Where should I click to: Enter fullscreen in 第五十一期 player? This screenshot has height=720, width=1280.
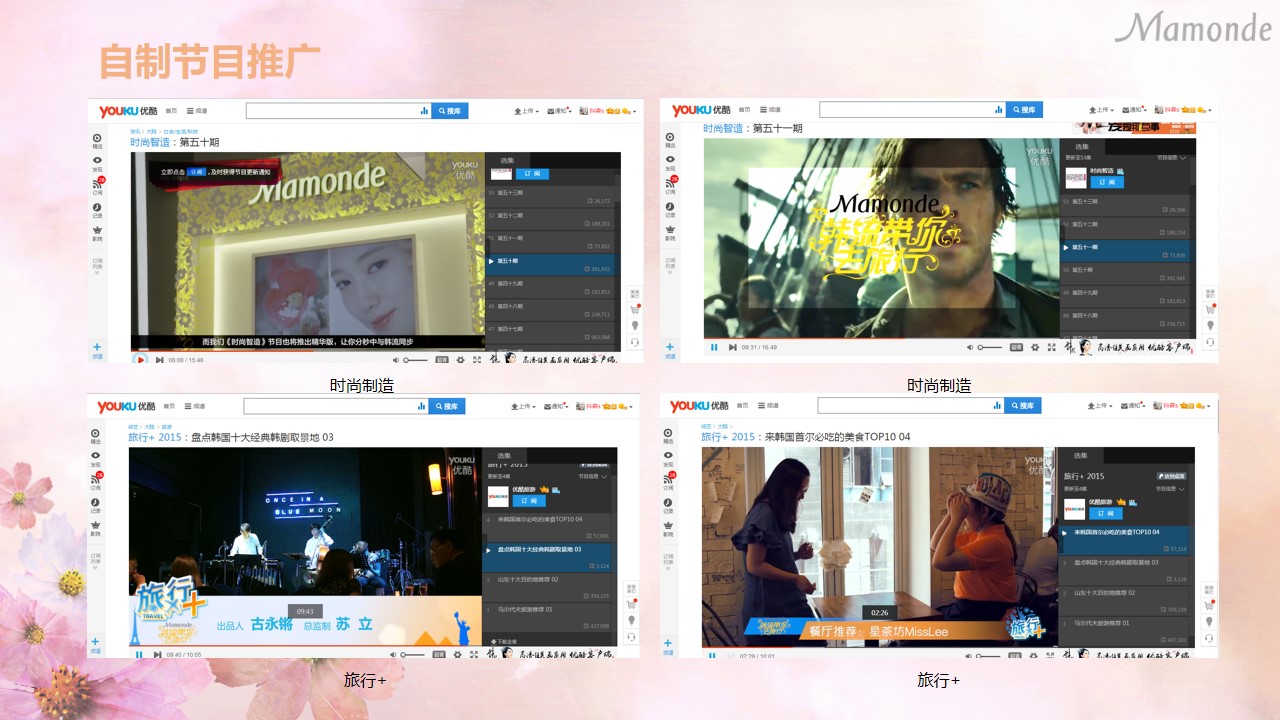click(1051, 347)
